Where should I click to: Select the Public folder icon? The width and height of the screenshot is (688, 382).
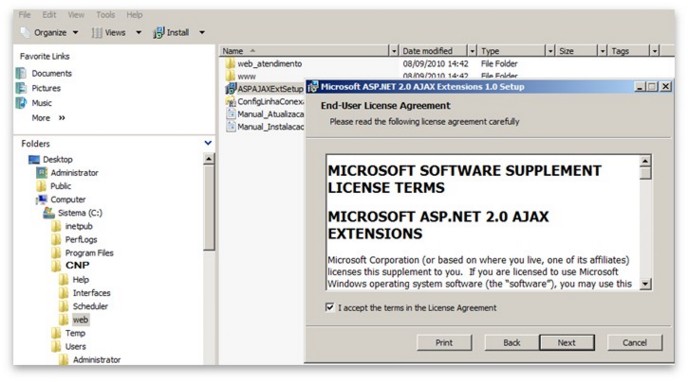(42, 186)
